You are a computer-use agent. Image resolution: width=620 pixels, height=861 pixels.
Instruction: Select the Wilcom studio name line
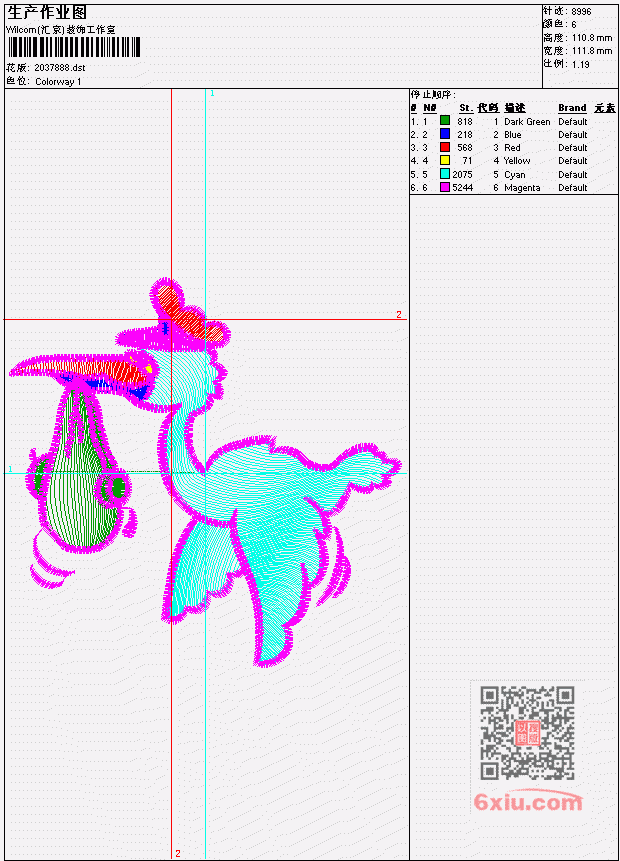click(x=61, y=30)
